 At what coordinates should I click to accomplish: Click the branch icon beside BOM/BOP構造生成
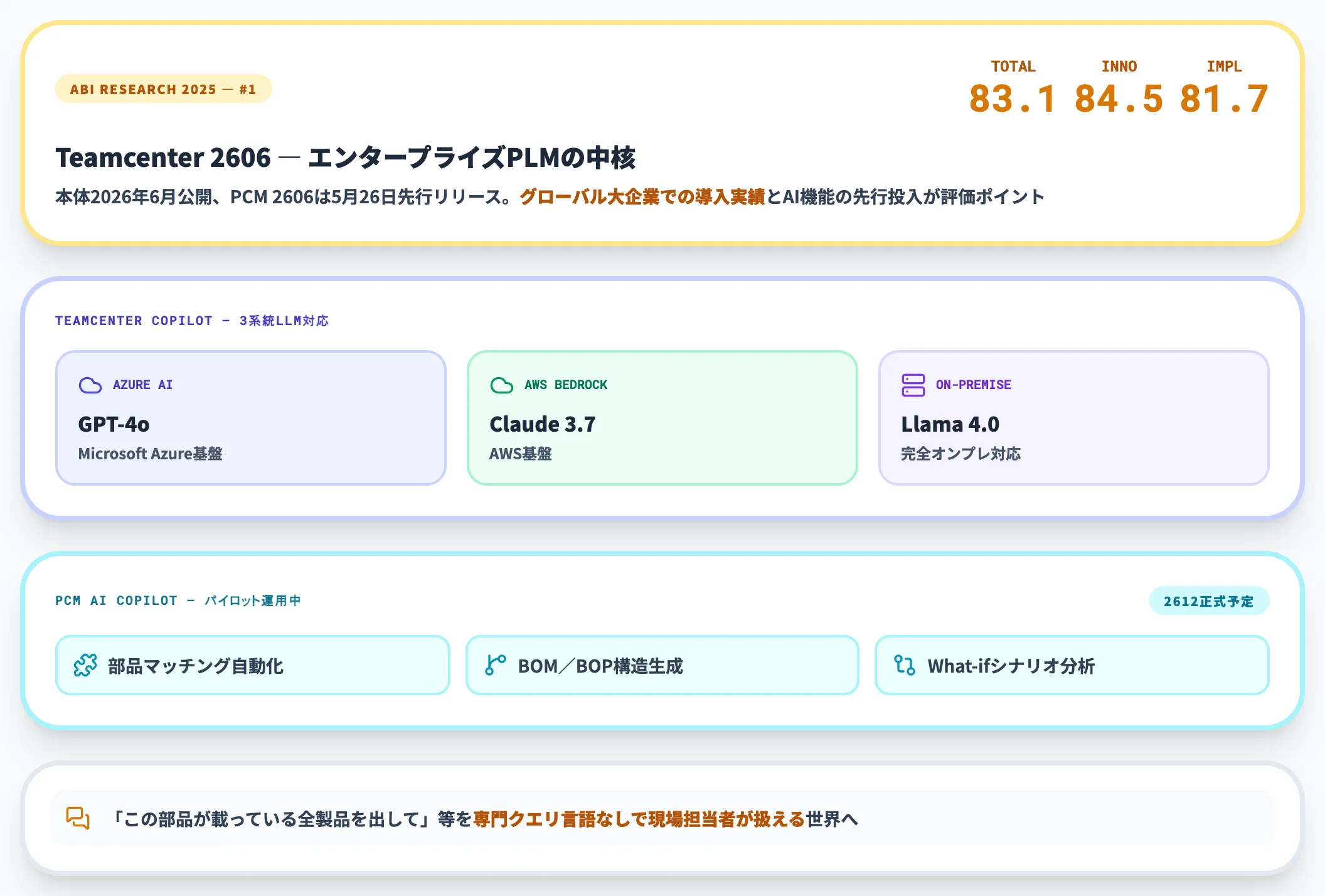coord(496,665)
